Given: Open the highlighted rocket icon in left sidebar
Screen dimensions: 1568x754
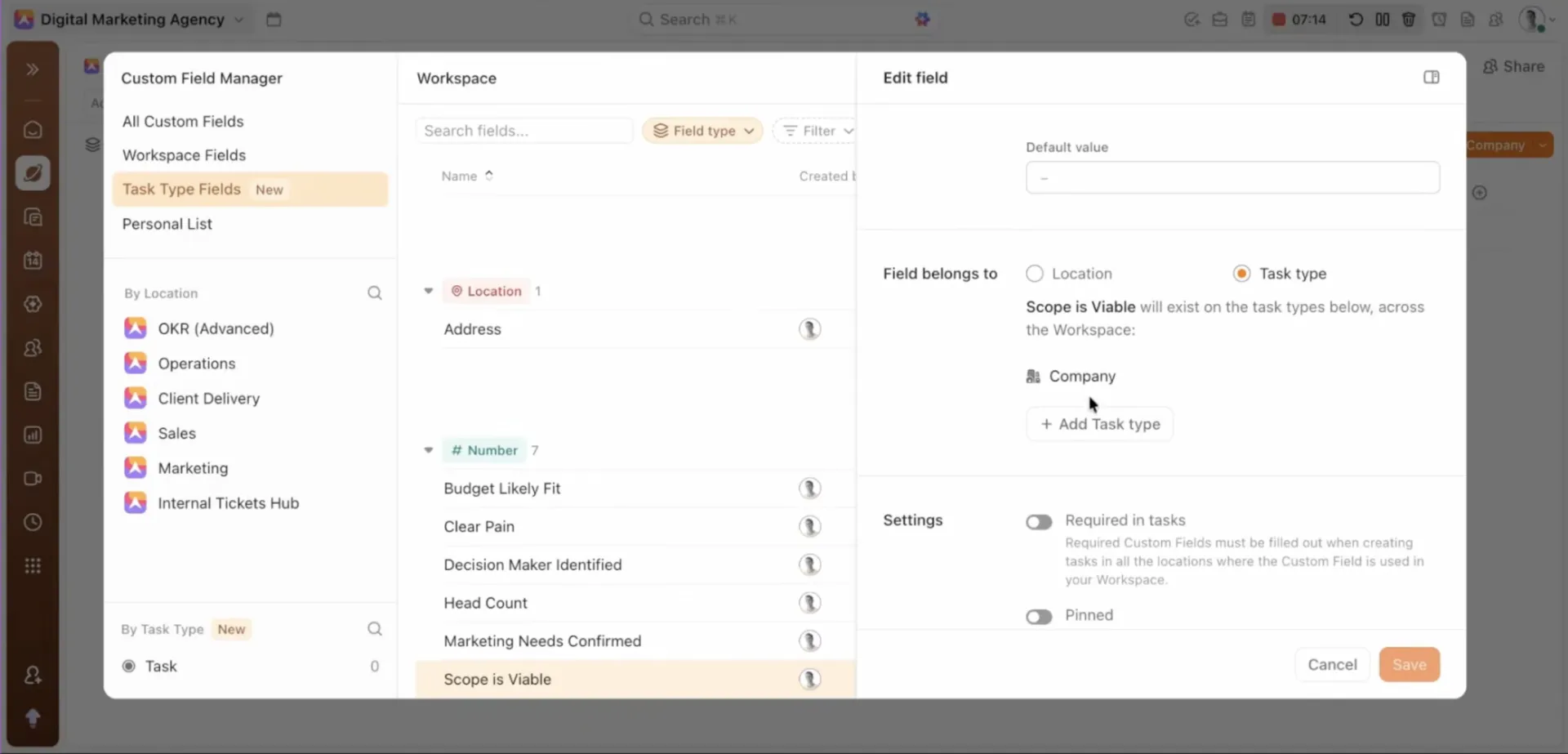Looking at the screenshot, I should click(33, 173).
